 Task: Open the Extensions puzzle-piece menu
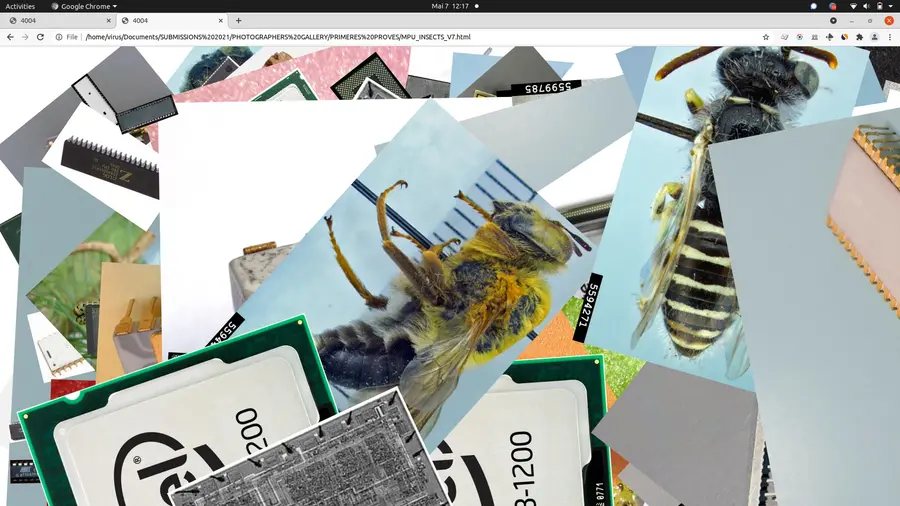pyautogui.click(x=859, y=37)
